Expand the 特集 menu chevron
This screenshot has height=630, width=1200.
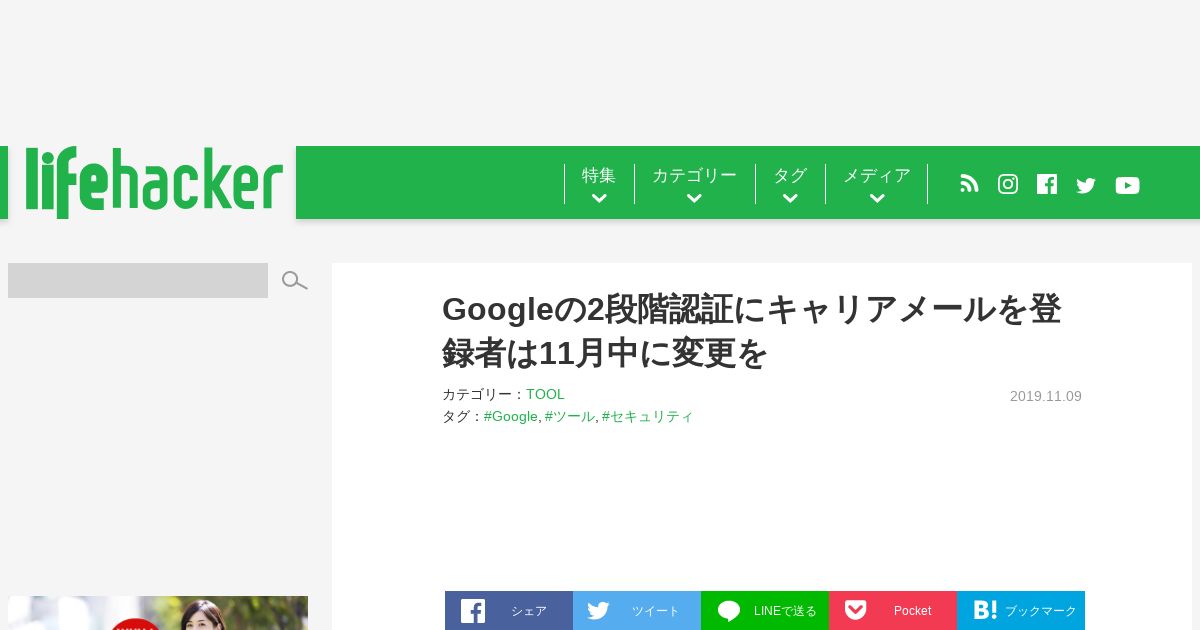click(599, 198)
